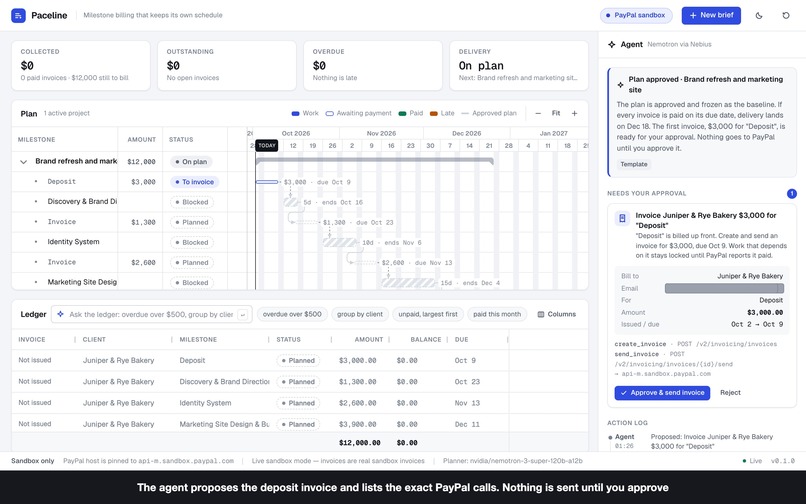Click the COLLECTED summary card
The height and width of the screenshot is (504, 806).
(x=81, y=65)
